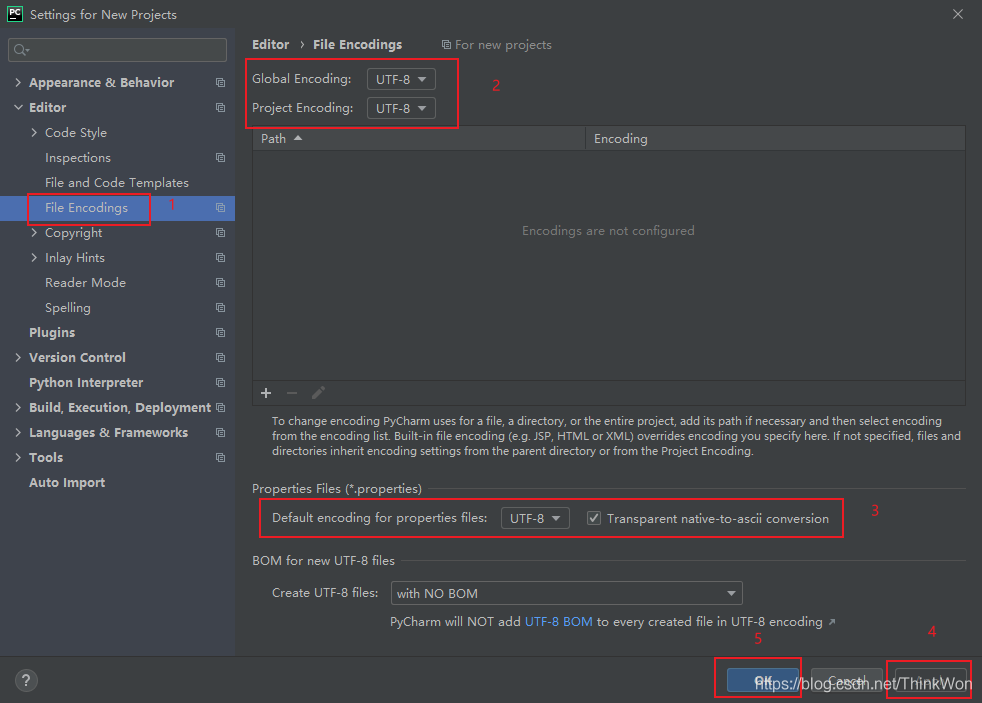The height and width of the screenshot is (703, 982).
Task: Open help with the question mark button
Action: point(26,680)
